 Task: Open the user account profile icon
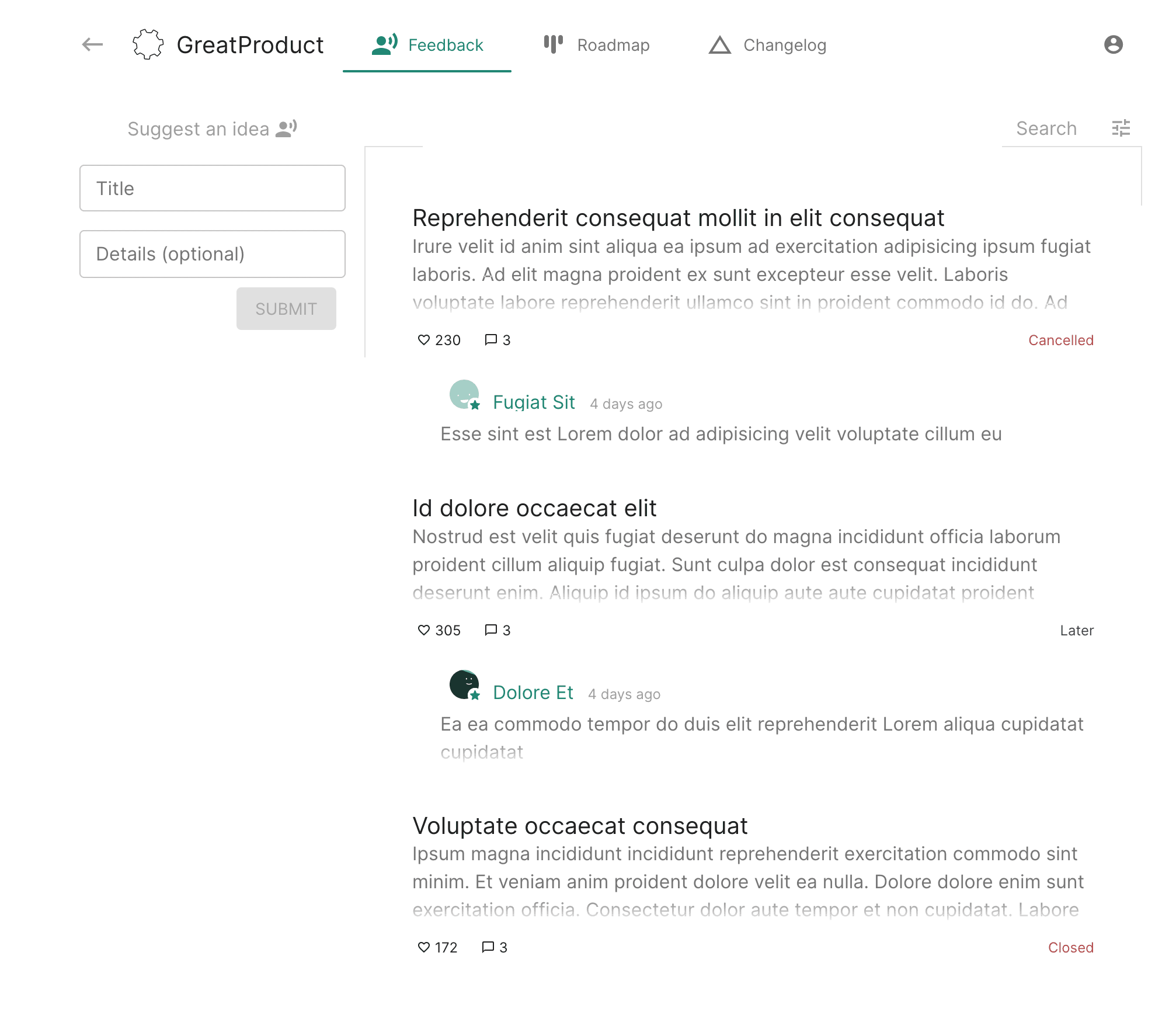click(1113, 44)
